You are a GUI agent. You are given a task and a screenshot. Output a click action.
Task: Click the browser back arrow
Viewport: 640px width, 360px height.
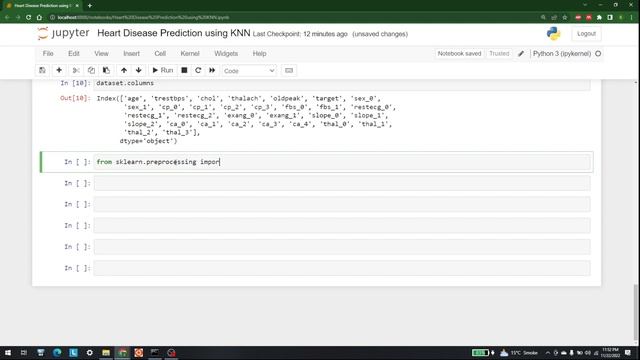coord(7,18)
